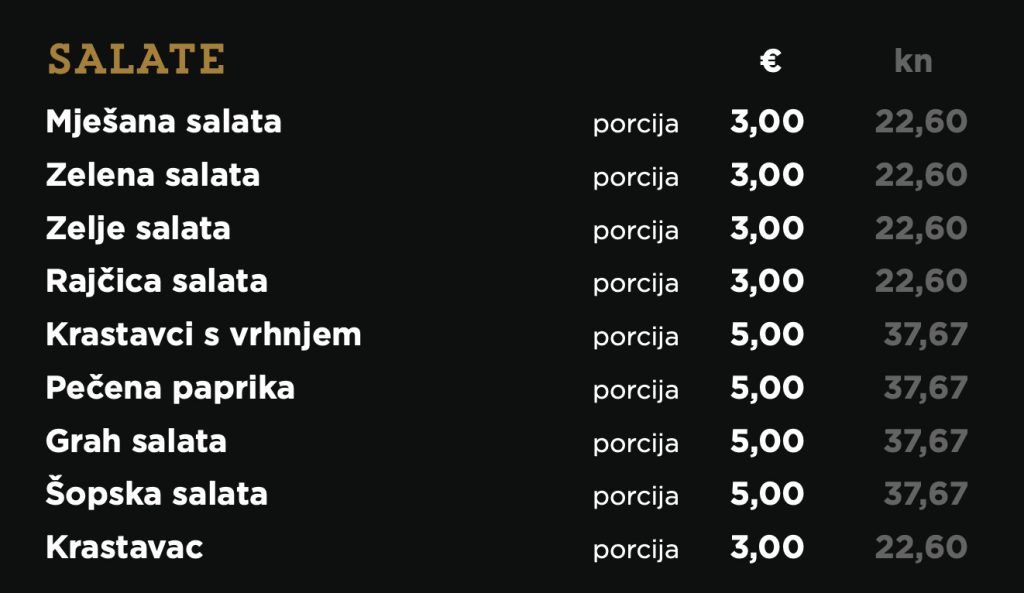Select the kn currency column header
The image size is (1024, 593).
tap(913, 61)
